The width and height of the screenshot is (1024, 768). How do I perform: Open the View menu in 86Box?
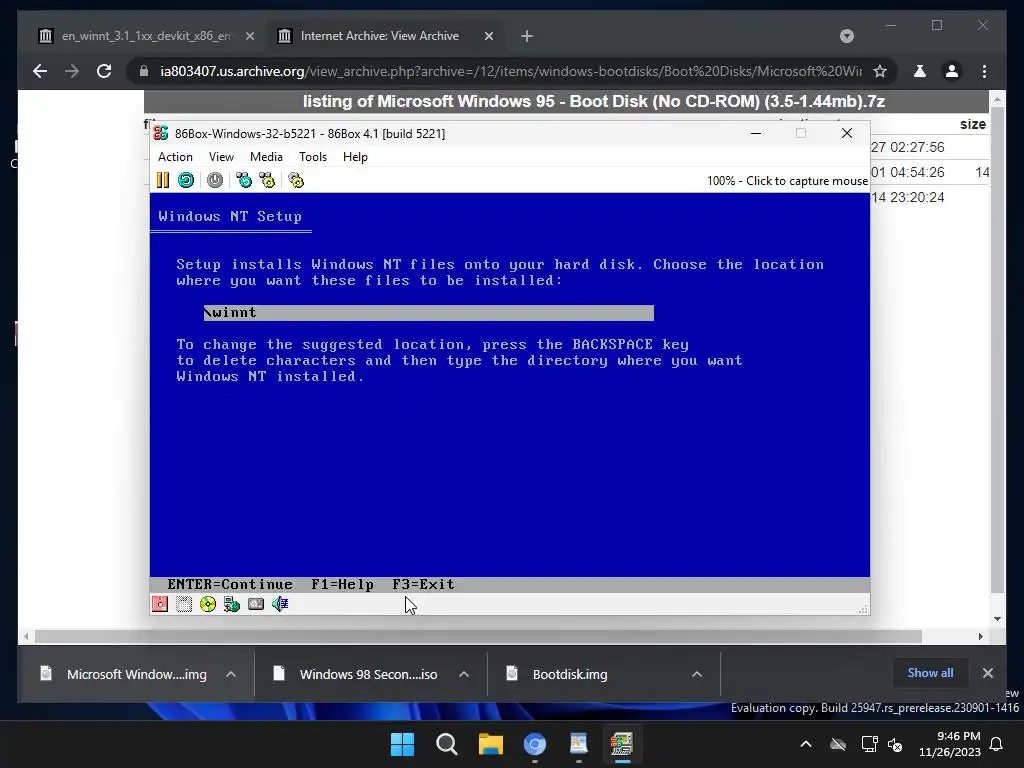tap(221, 157)
